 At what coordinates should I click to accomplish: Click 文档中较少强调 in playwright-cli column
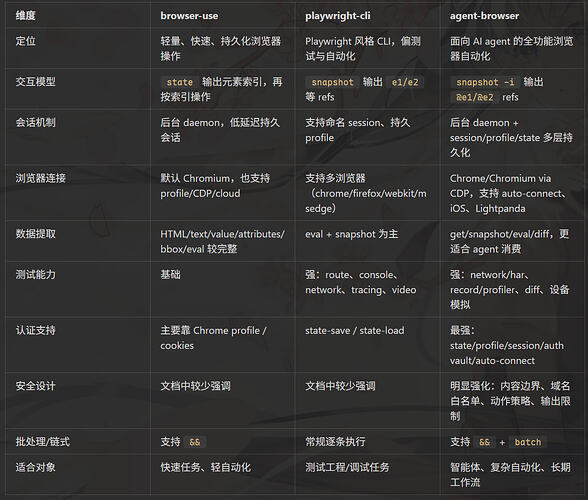point(340,386)
